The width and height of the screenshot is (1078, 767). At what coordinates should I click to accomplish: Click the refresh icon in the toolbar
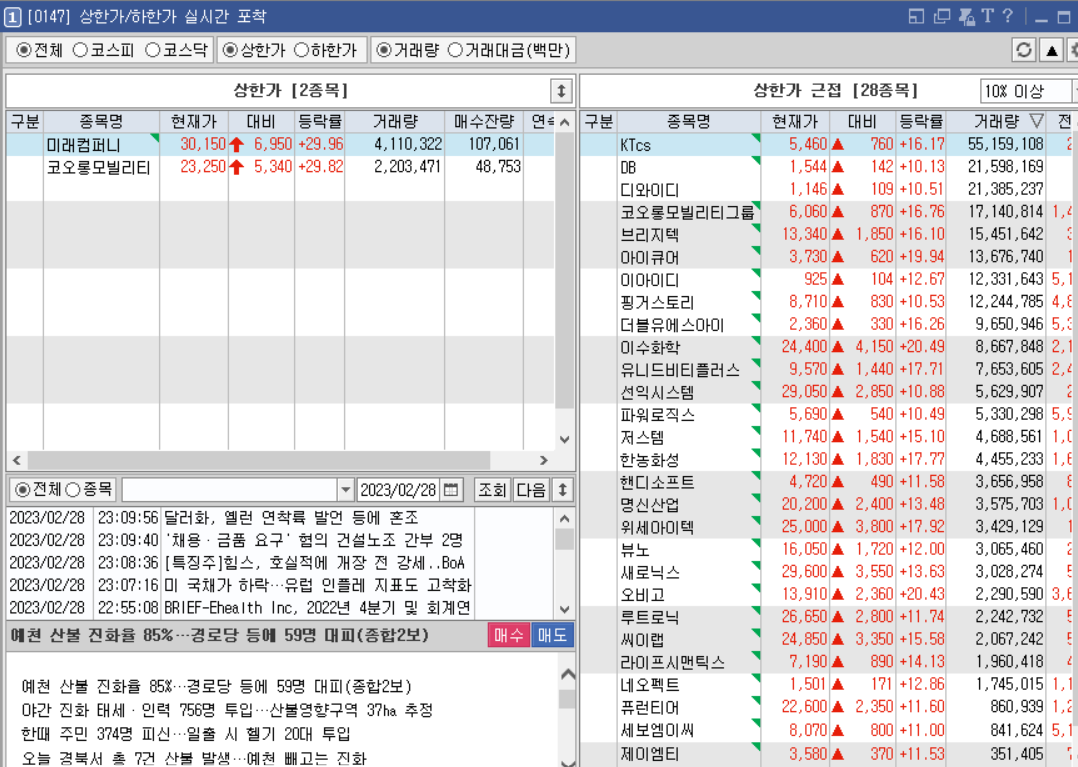coord(1024,50)
